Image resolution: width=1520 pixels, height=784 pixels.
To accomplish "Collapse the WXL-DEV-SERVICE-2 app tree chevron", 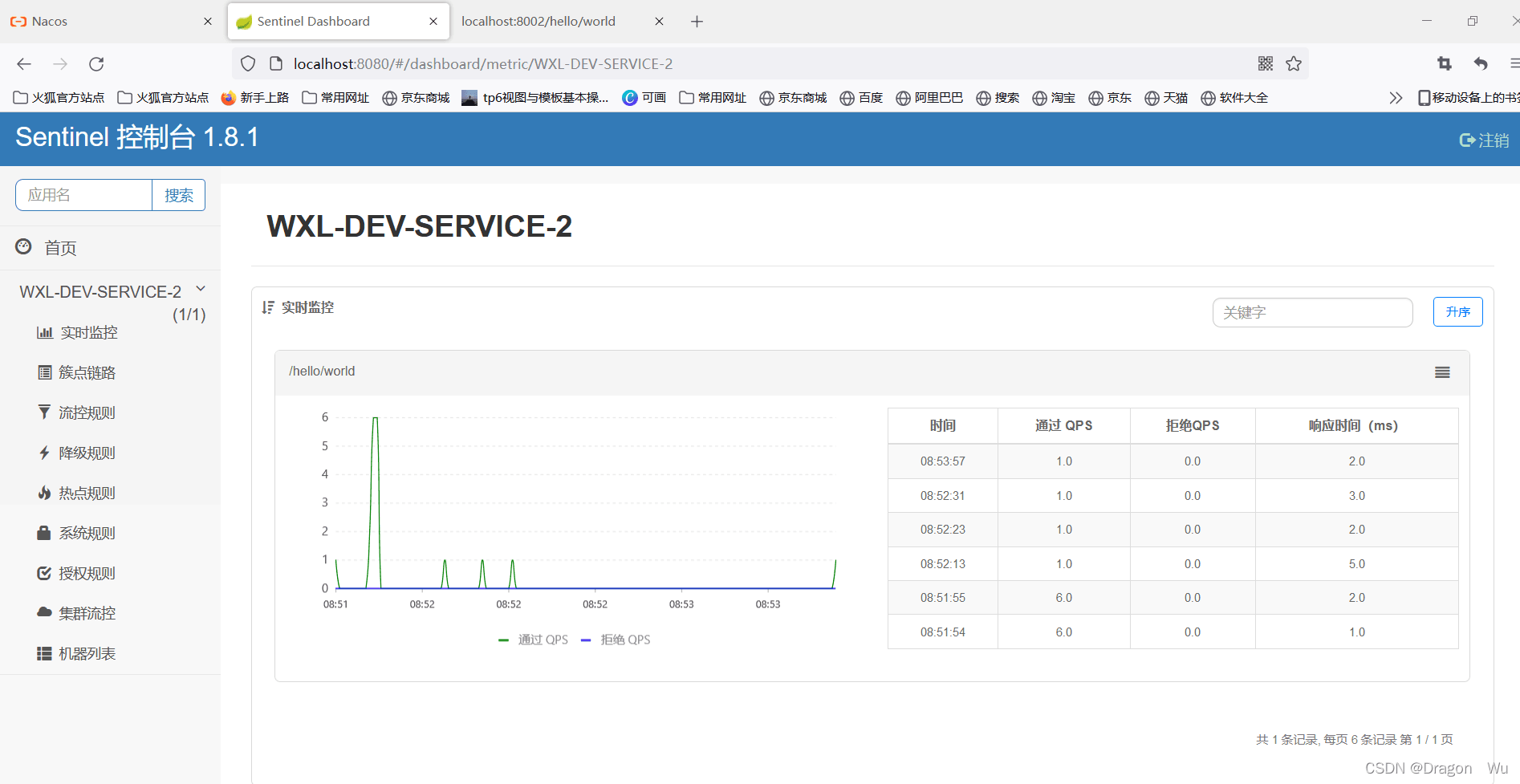I will [201, 289].
